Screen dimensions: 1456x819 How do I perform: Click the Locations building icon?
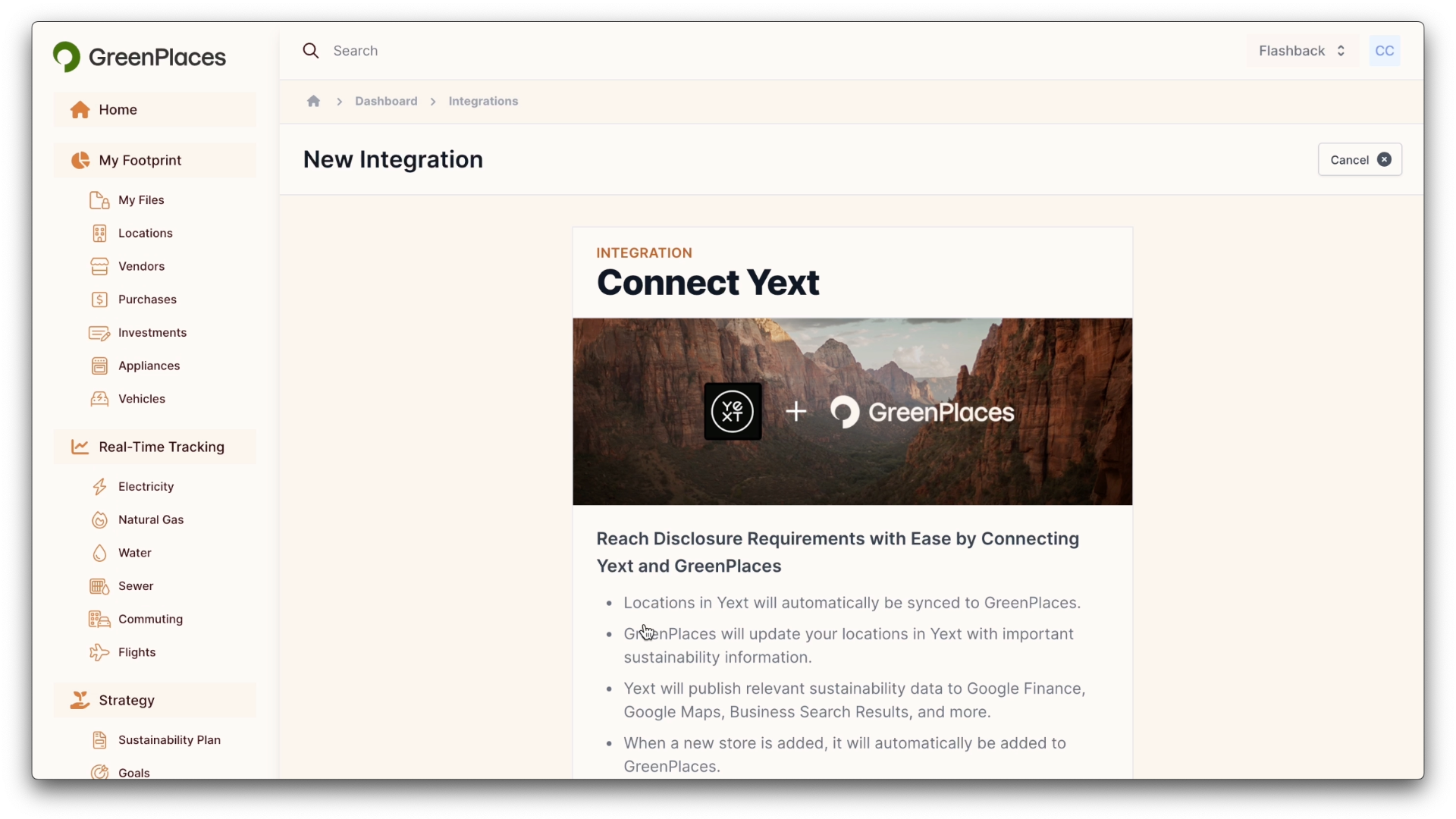pos(99,234)
